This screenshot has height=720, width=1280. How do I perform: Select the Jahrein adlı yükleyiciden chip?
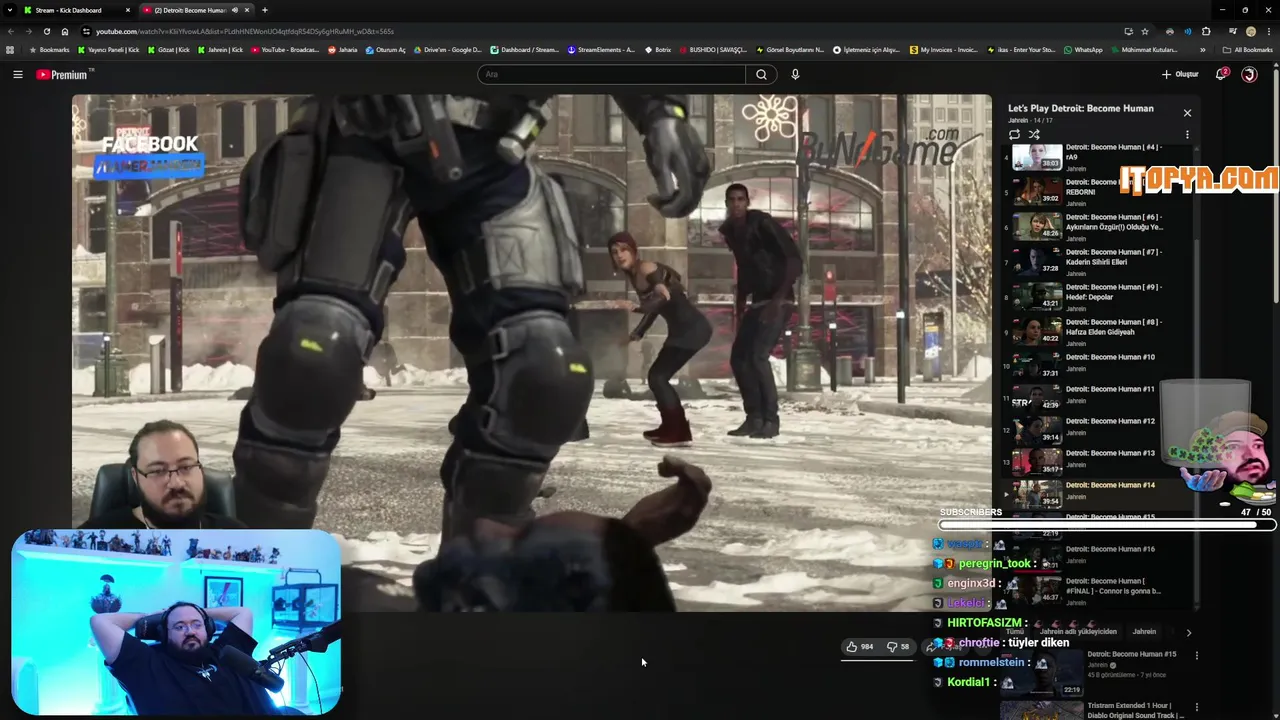[1078, 632]
